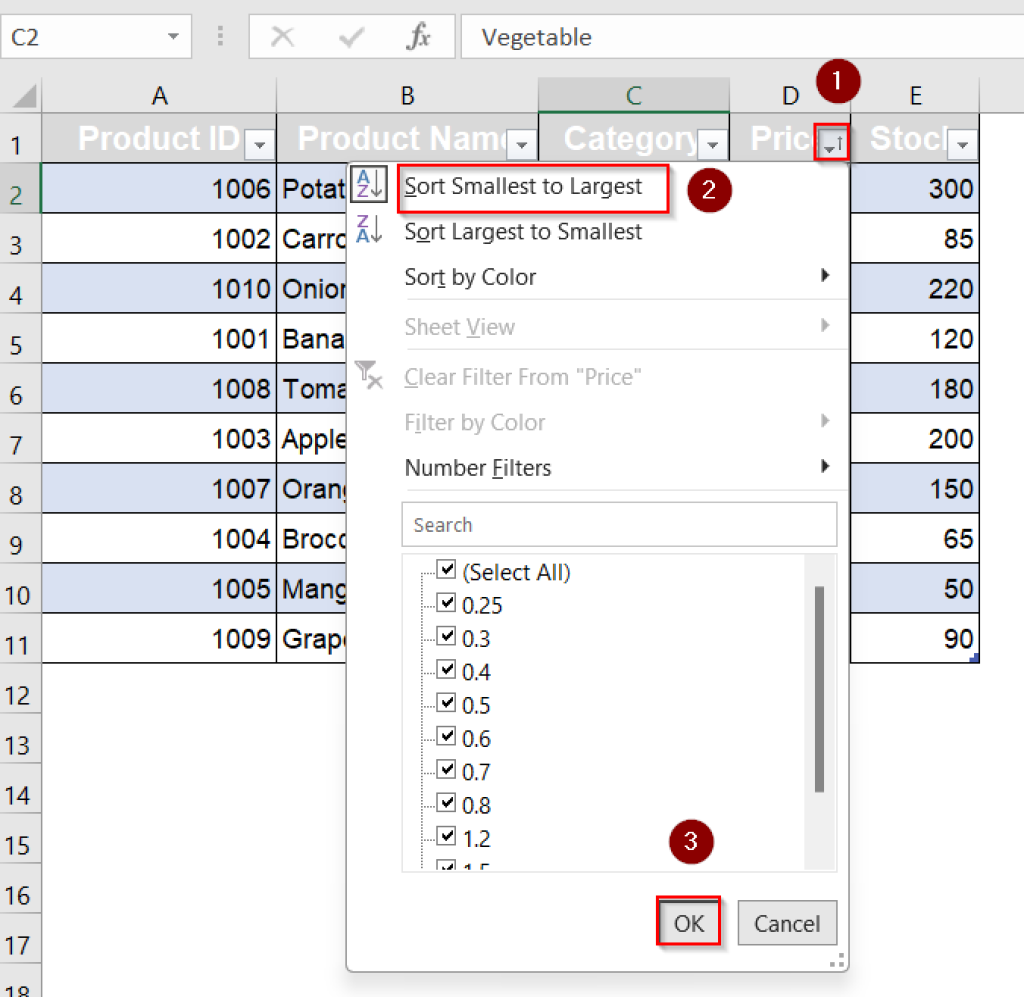The height and width of the screenshot is (997, 1024).
Task: Click inside the Search filter box
Action: pos(618,524)
